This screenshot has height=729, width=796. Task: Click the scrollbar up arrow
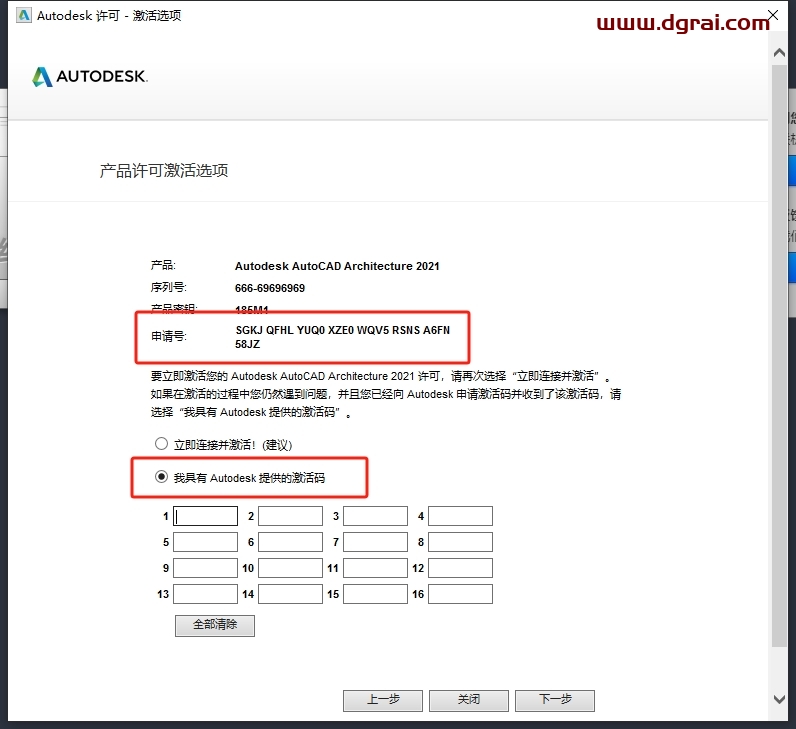point(779,53)
